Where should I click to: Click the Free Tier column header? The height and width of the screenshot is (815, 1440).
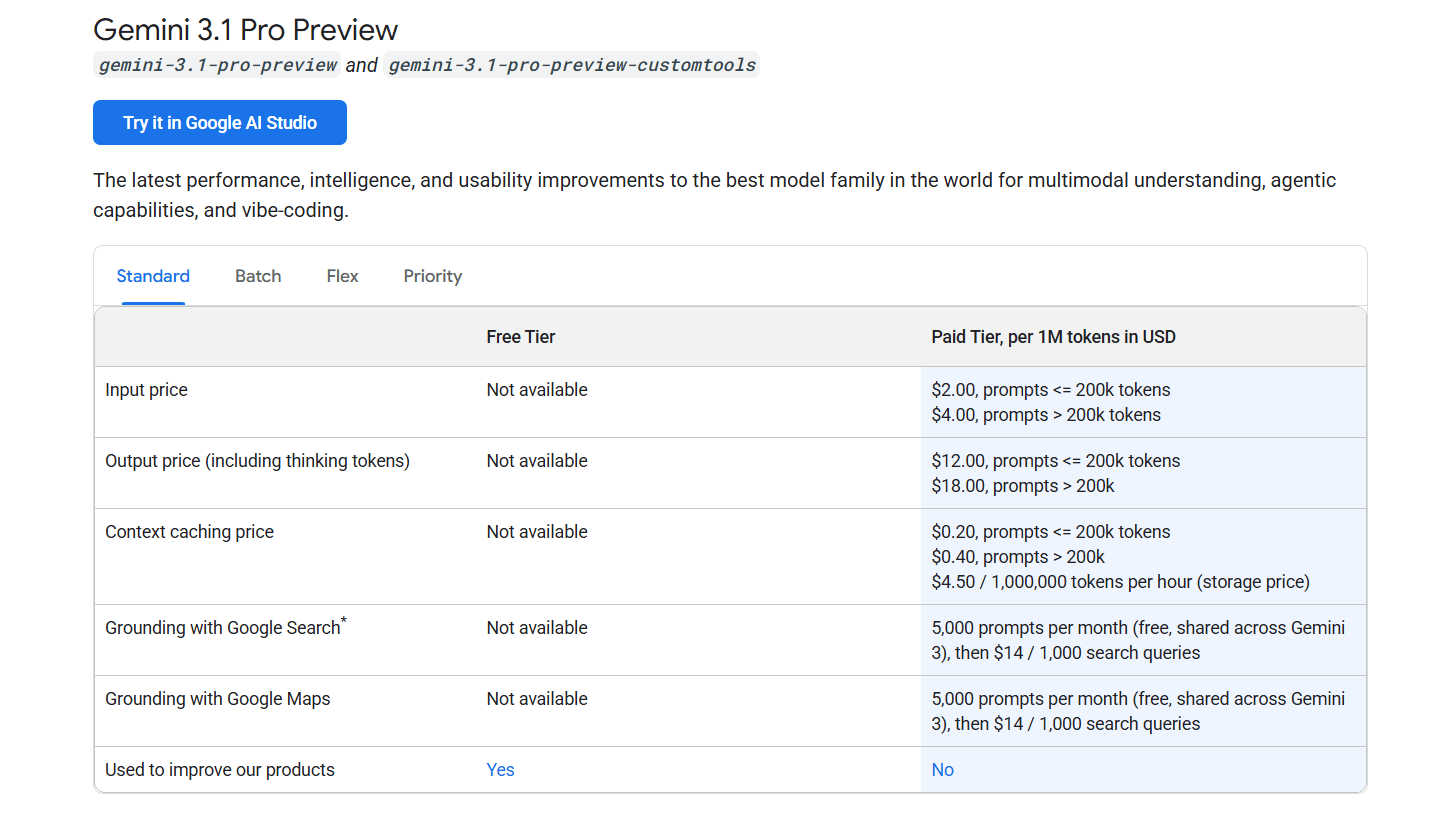[x=521, y=337]
